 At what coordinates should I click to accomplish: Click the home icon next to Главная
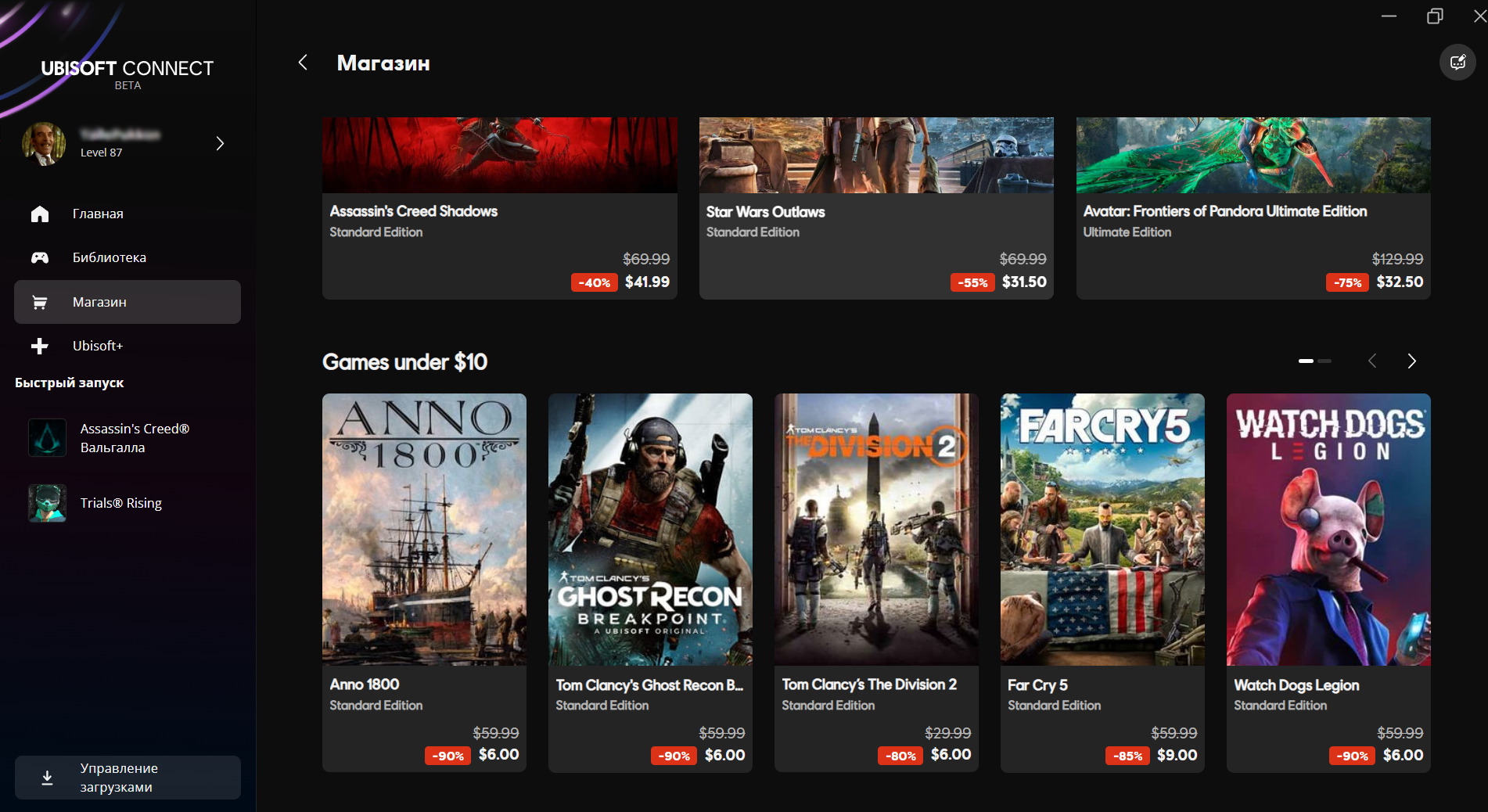[40, 214]
